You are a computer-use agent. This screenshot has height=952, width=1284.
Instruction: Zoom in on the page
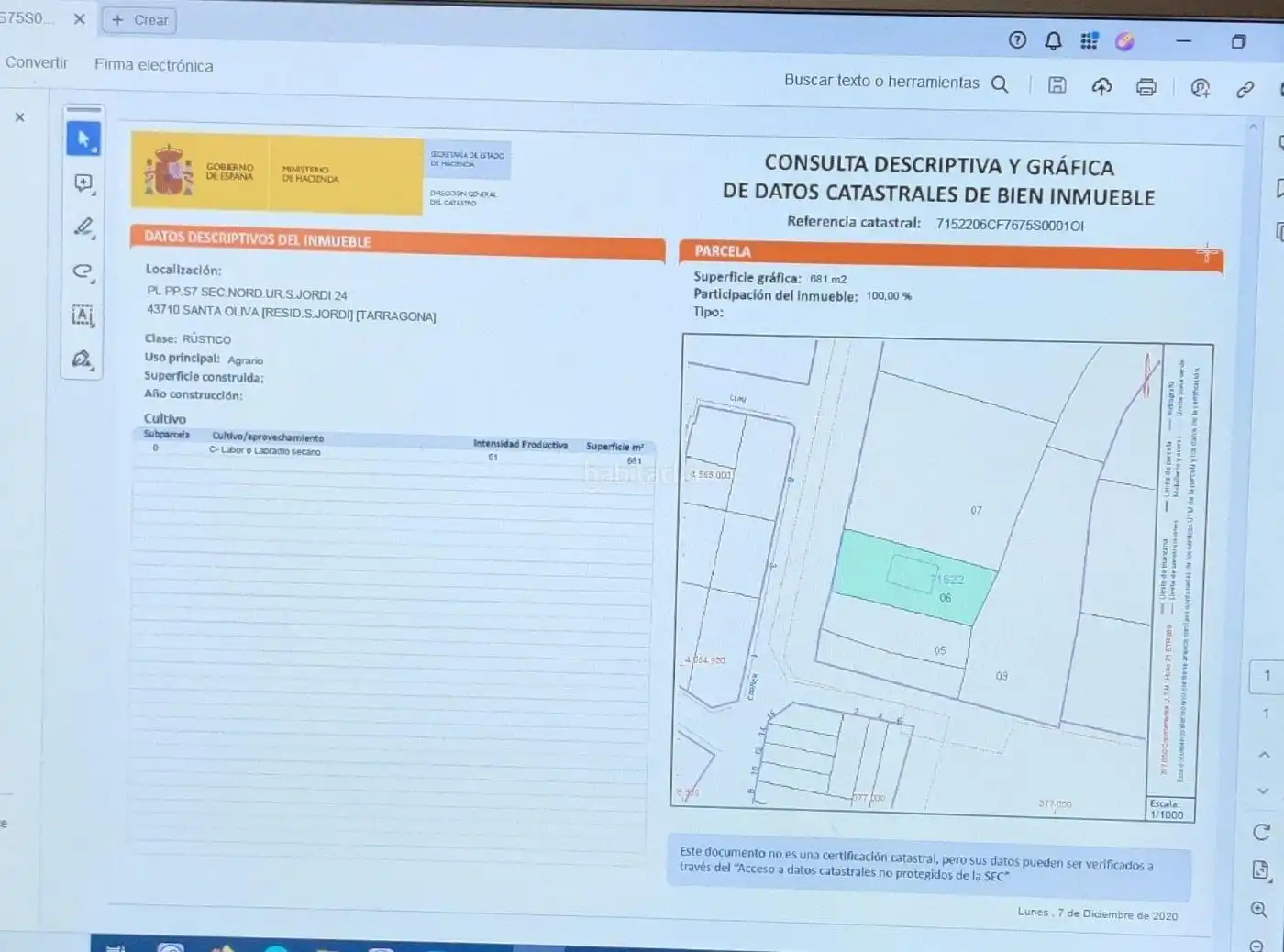click(1259, 910)
